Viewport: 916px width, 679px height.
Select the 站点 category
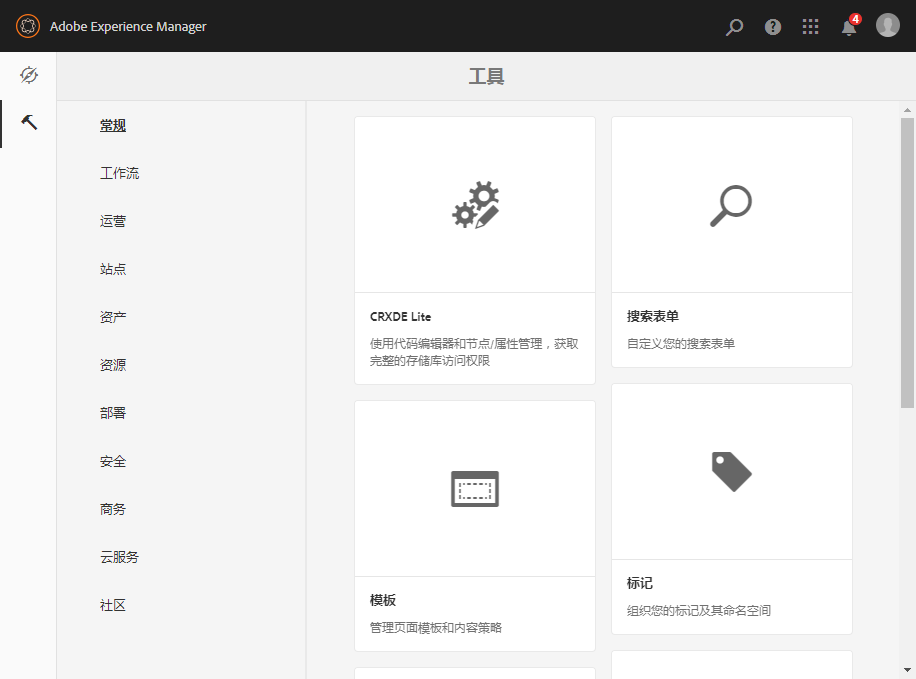113,269
